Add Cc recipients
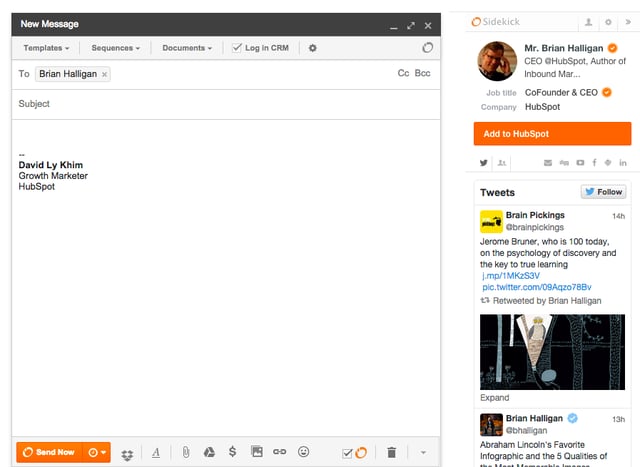Screen dimensions: 640x467 pos(403,73)
